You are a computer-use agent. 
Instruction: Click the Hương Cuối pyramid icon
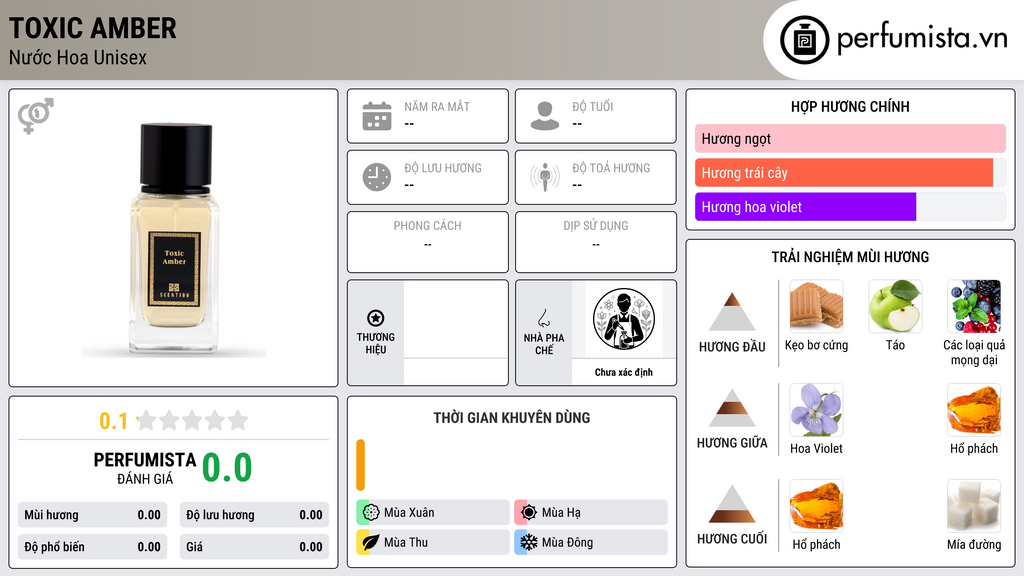click(x=732, y=504)
